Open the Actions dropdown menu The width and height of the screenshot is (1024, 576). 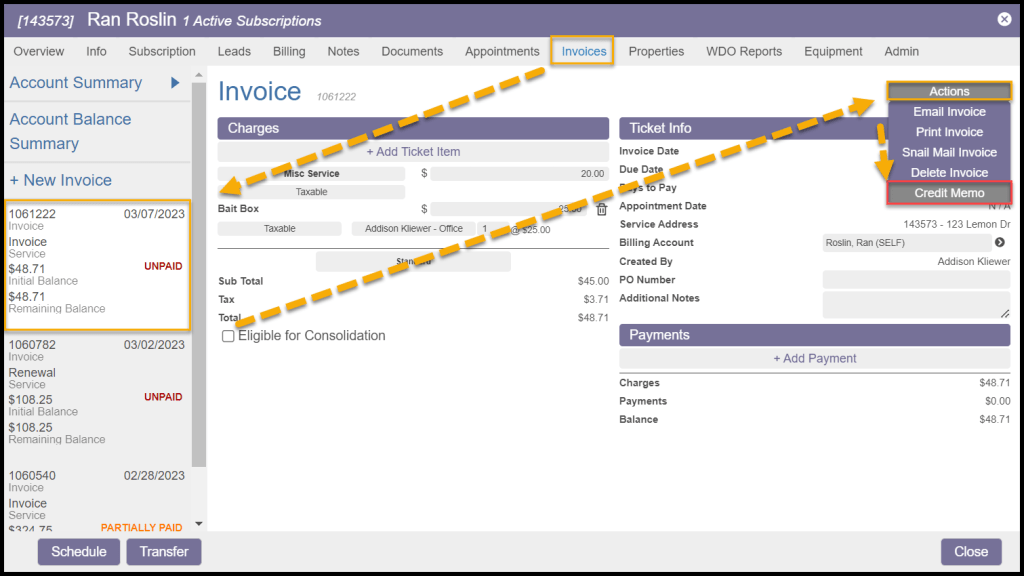pos(949,91)
